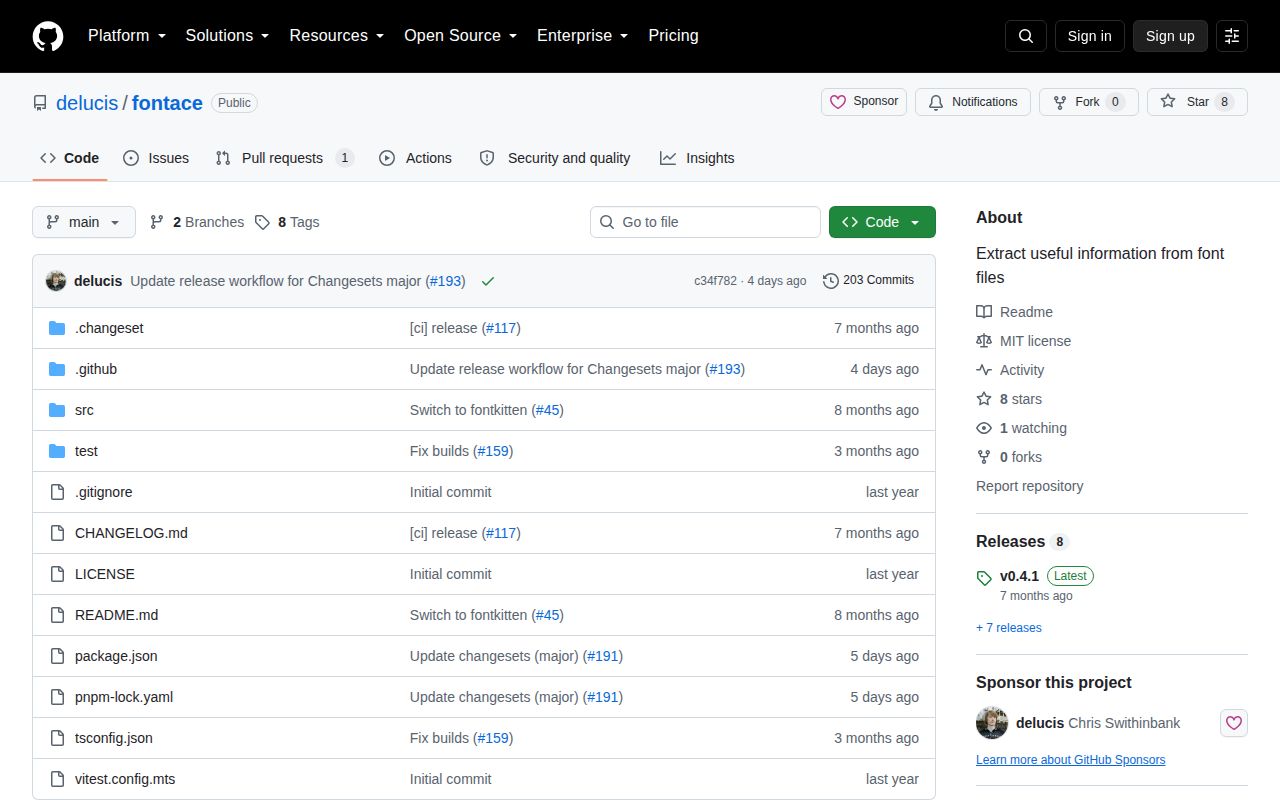Switch to the Insights tab
The image size is (1280, 800).
(697, 158)
